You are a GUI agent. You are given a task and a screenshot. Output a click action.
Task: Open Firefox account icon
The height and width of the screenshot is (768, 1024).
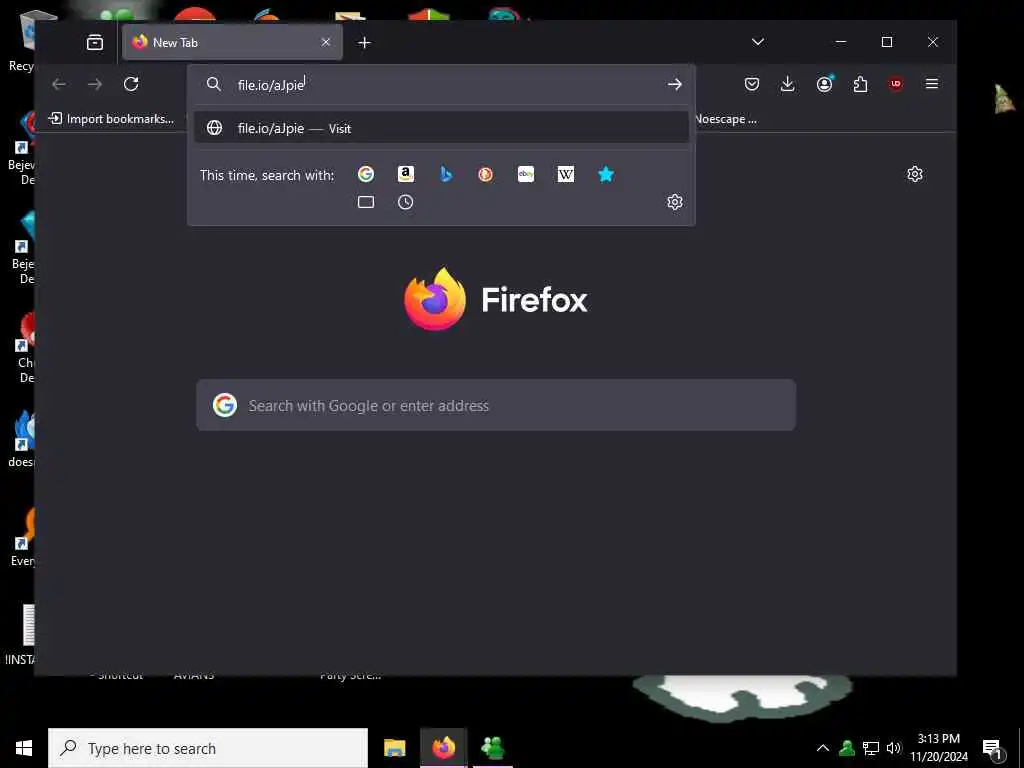[x=825, y=84]
